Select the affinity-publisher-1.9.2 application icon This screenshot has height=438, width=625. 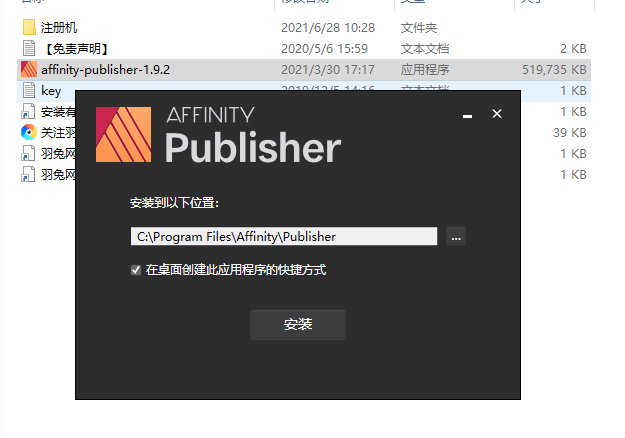pos(29,69)
